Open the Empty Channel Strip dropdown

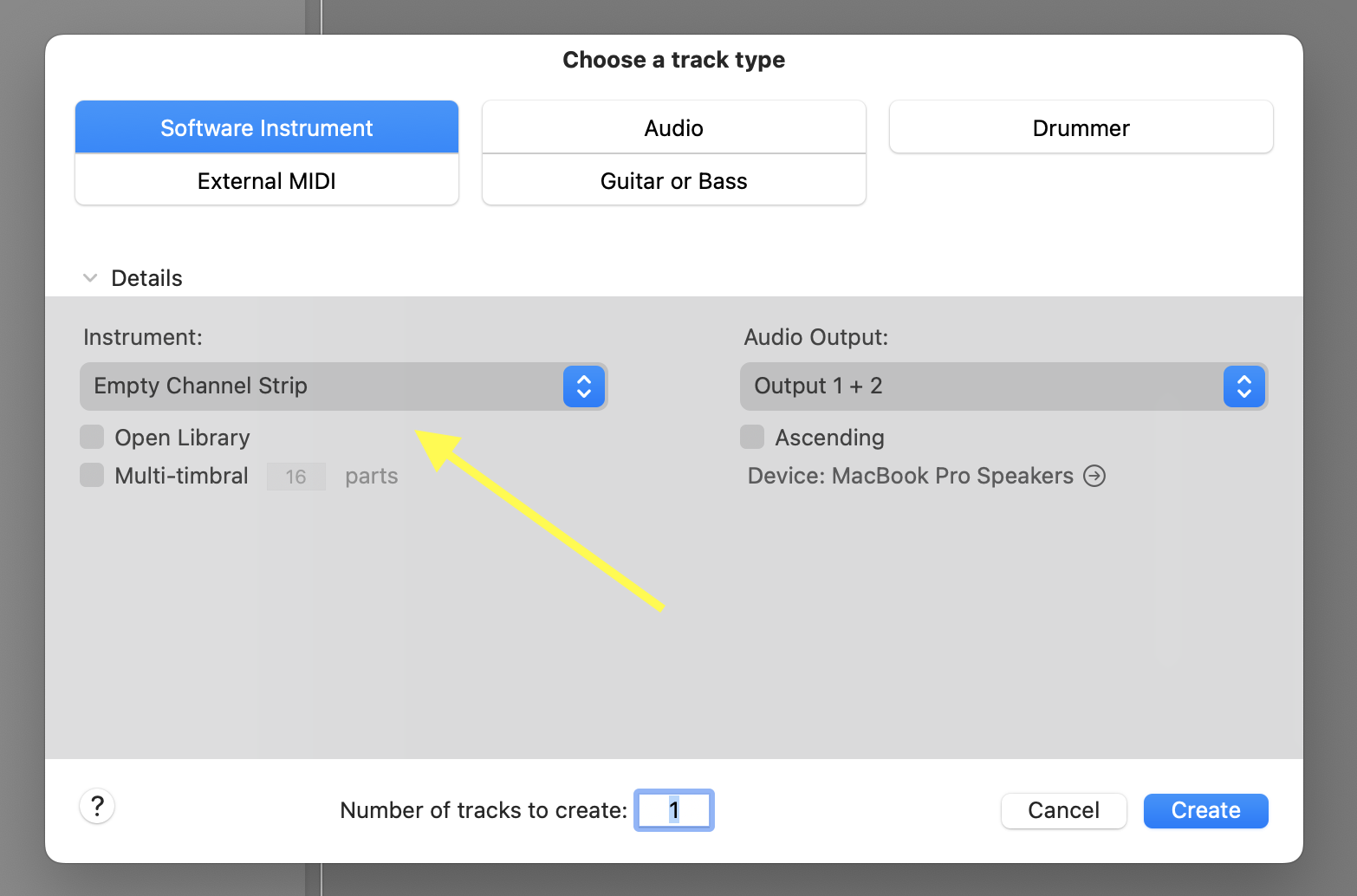[x=321, y=386]
